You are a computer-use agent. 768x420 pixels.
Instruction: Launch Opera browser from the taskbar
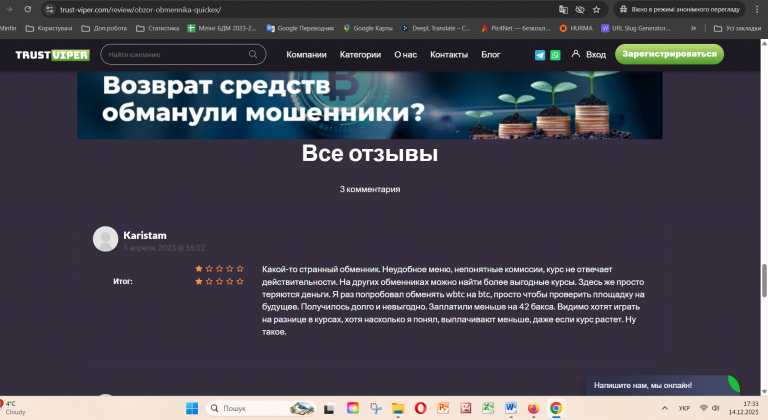pos(420,408)
